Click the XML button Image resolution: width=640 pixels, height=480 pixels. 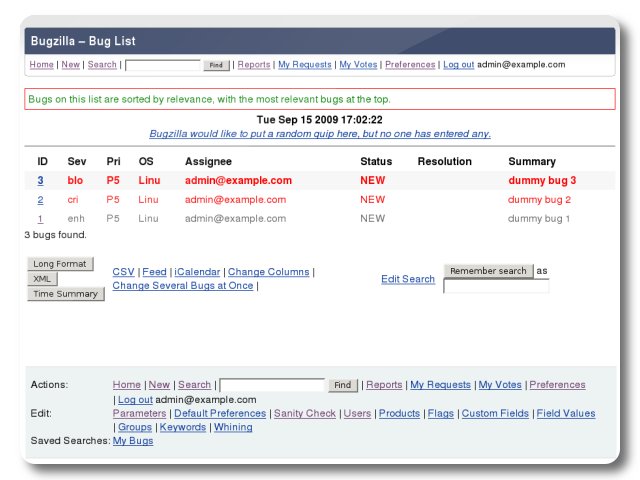[40, 279]
